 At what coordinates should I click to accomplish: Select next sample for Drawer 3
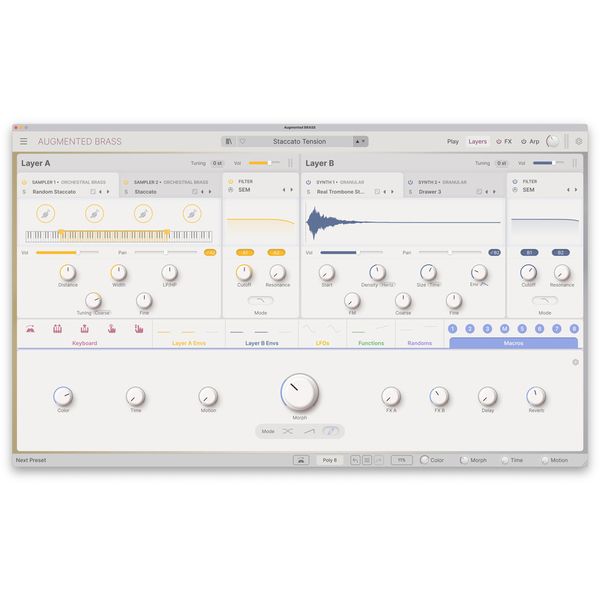point(494,192)
